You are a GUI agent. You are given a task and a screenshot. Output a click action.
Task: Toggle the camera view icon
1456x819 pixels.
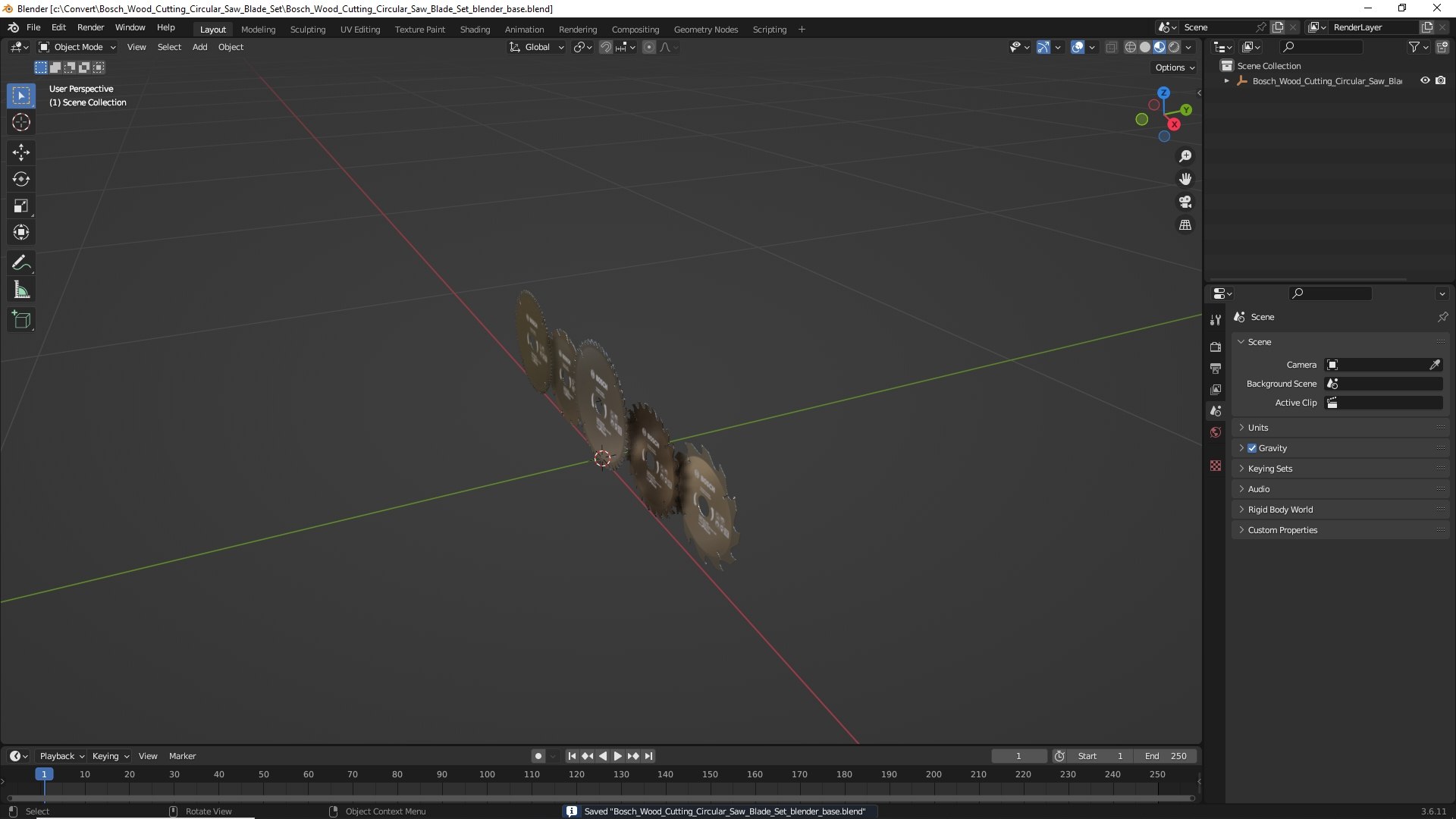(1185, 202)
